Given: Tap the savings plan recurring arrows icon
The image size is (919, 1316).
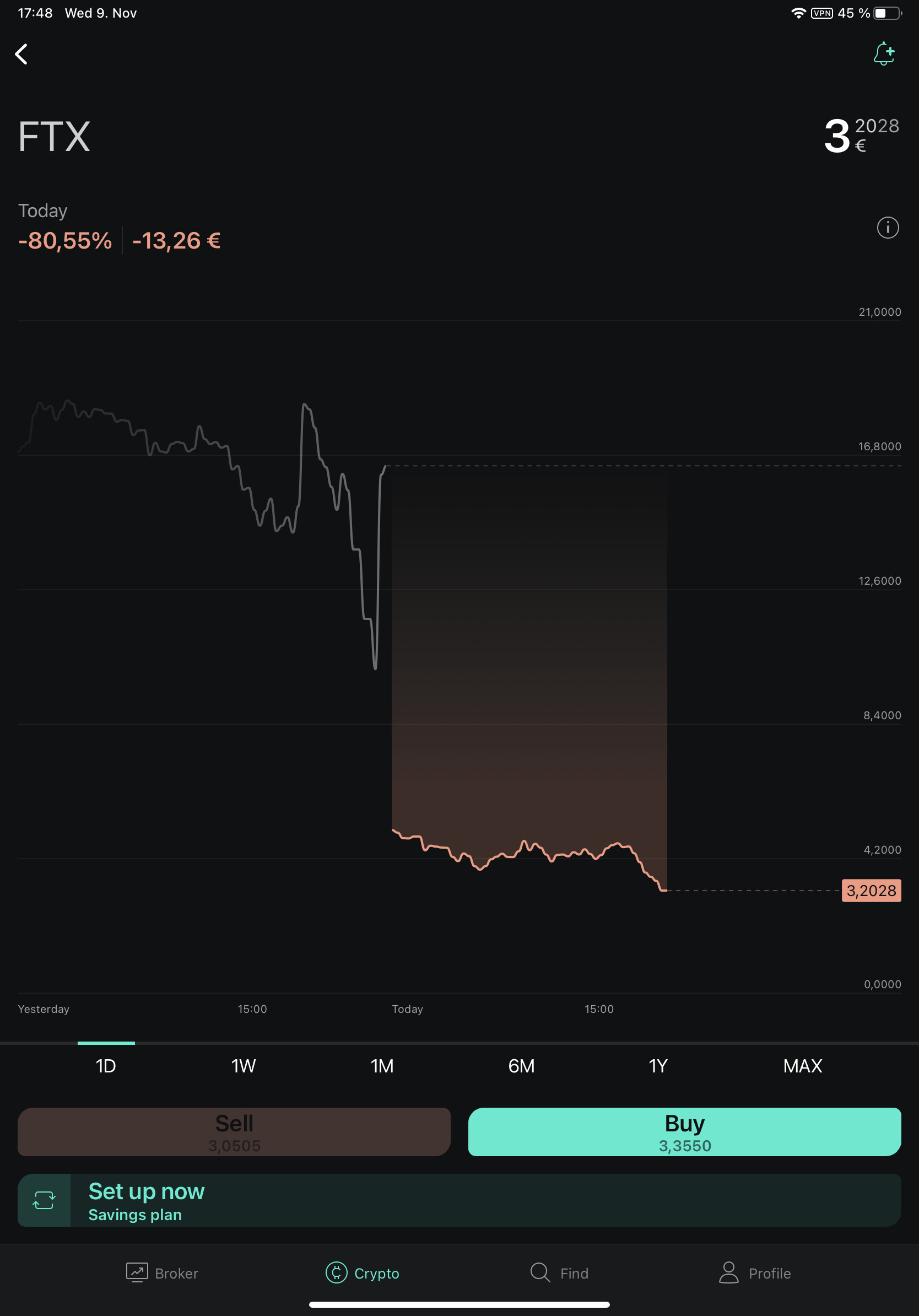Looking at the screenshot, I should click(x=44, y=1200).
